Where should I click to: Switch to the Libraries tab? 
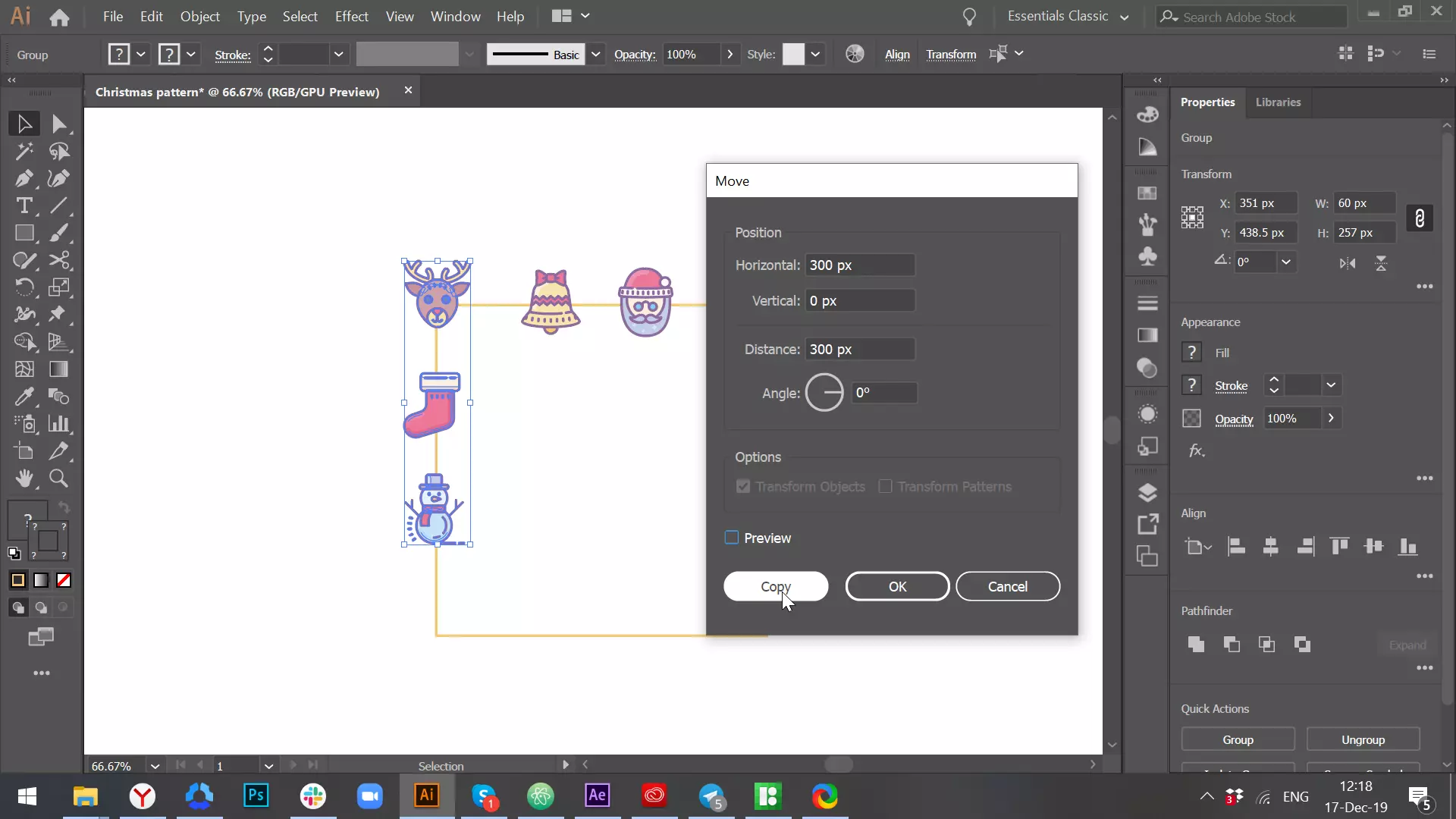click(1278, 102)
